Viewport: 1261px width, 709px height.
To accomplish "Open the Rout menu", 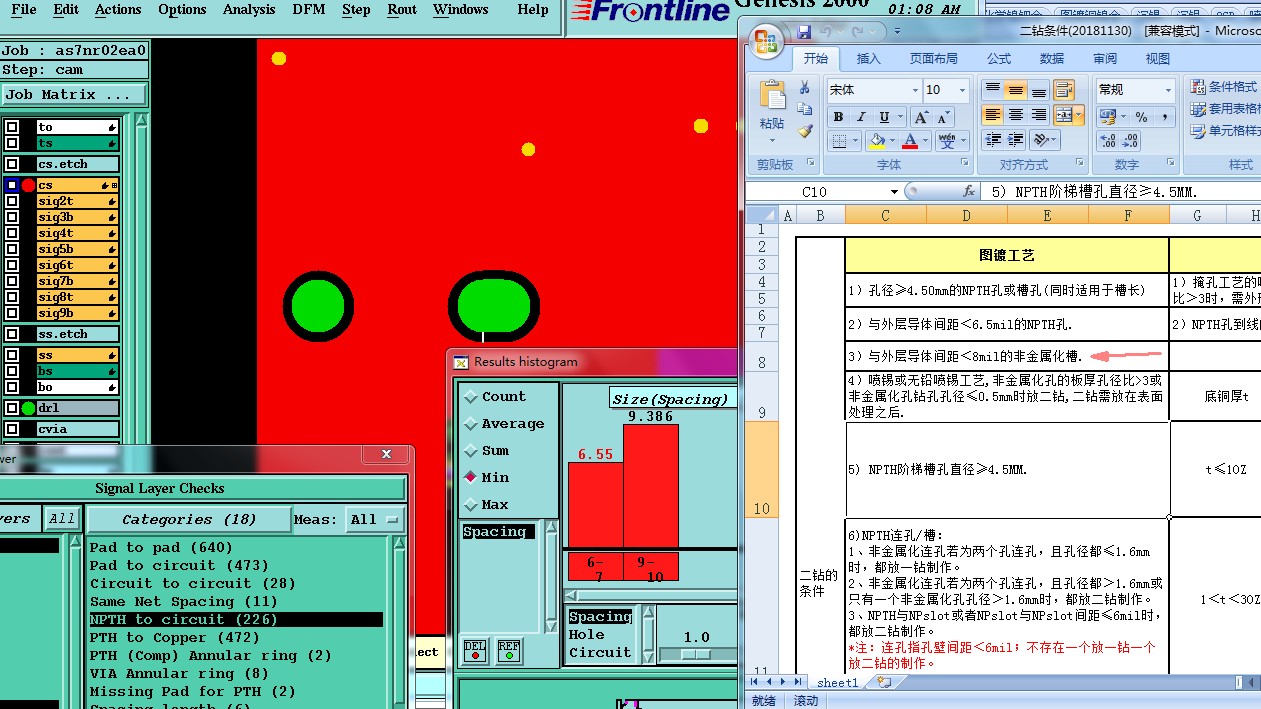I will pos(401,10).
